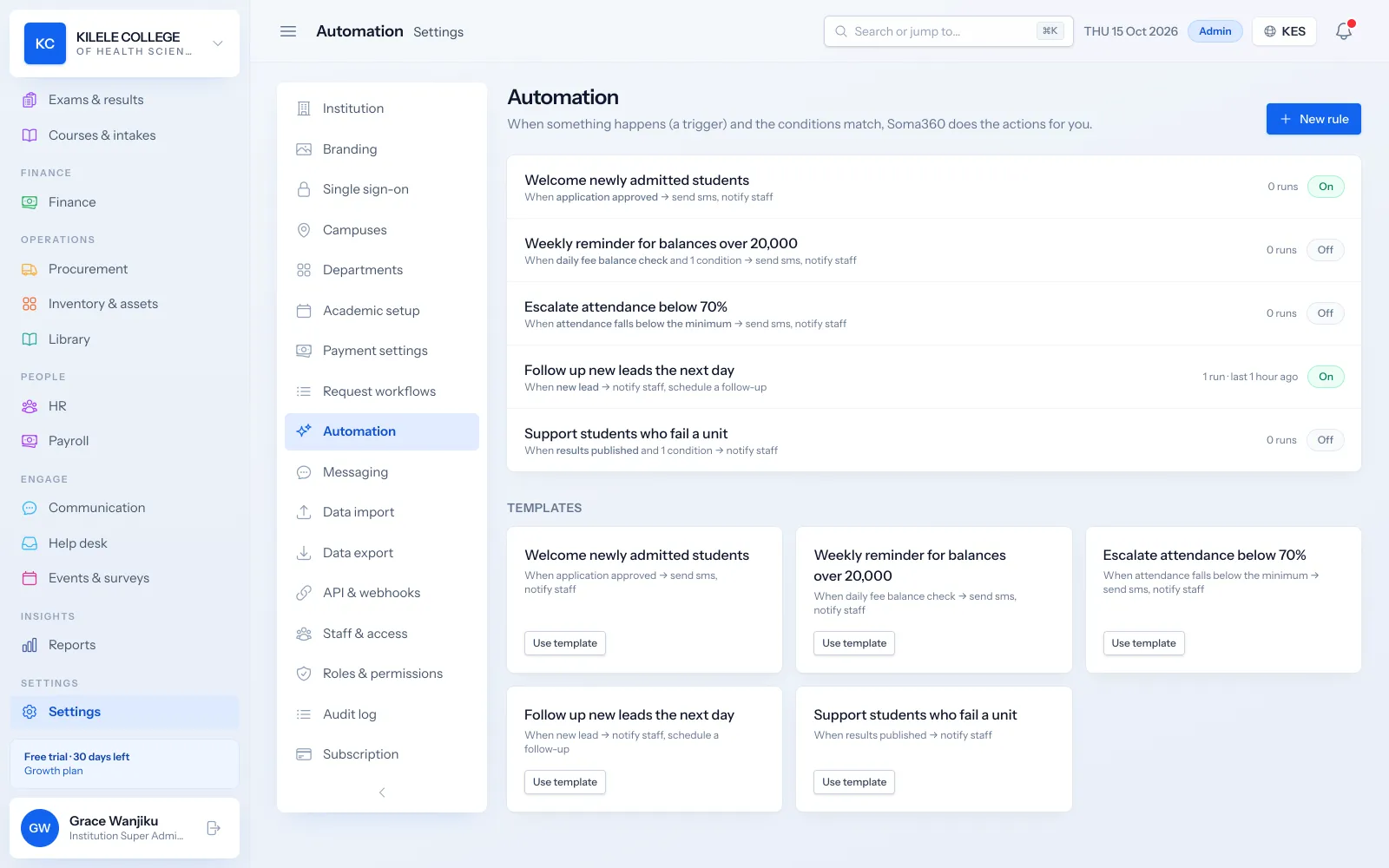Image resolution: width=1389 pixels, height=868 pixels.
Task: Open the notifications bell
Action: [1344, 31]
